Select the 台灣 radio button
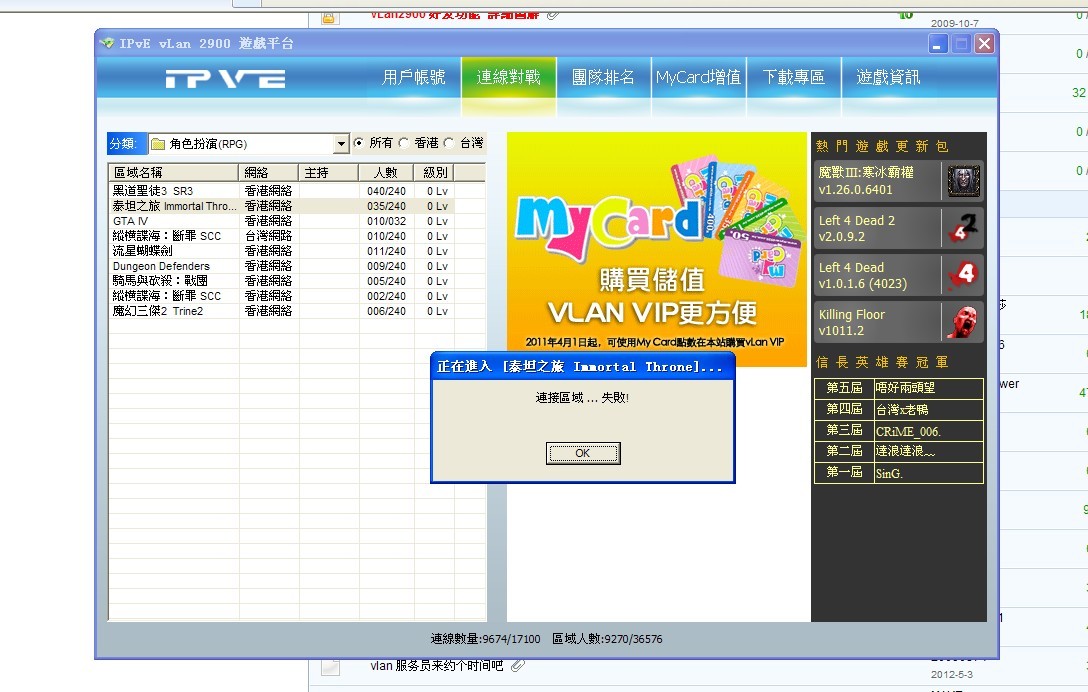This screenshot has height=692, width=1088. (449, 143)
